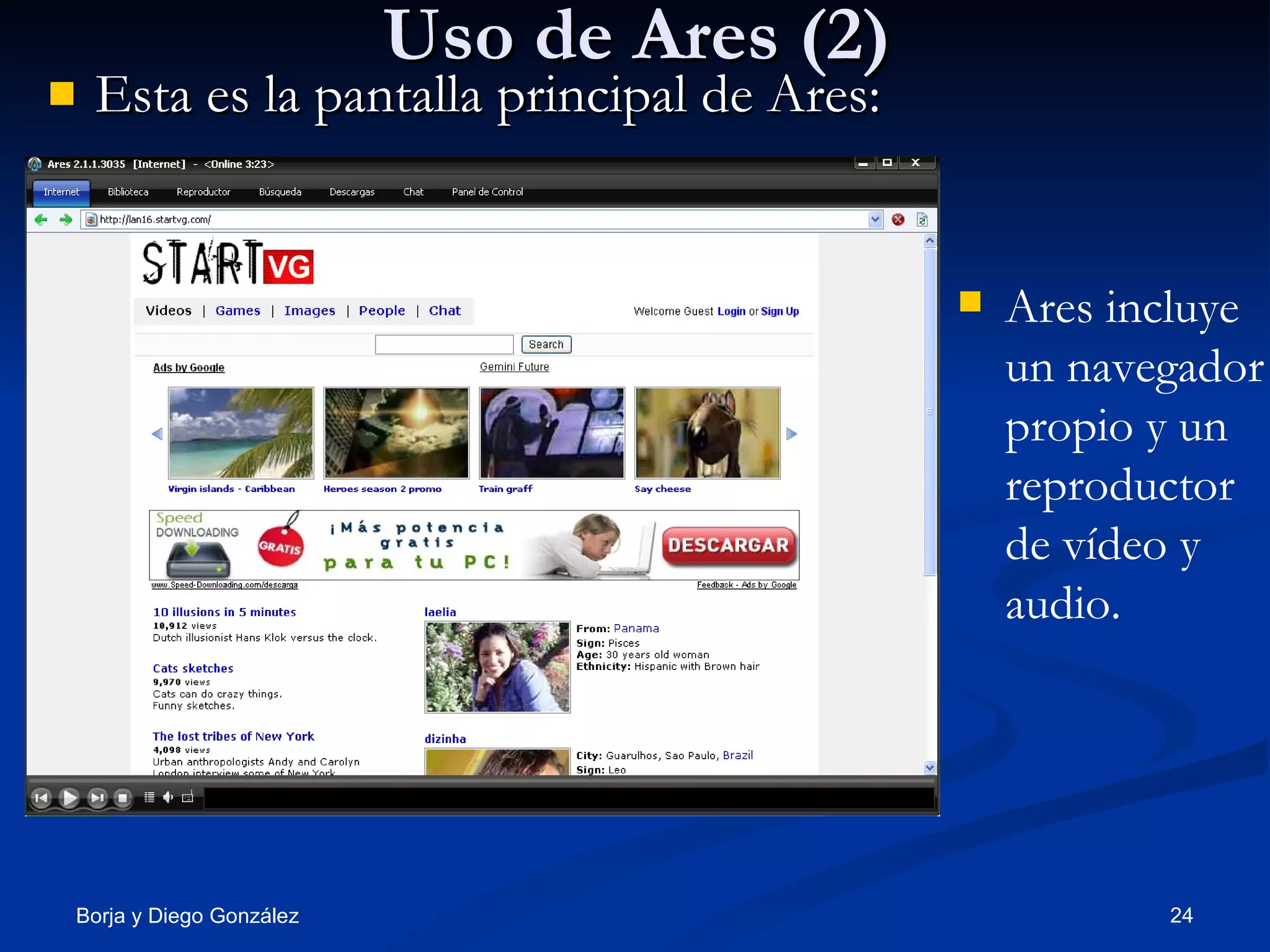Click the red DESCARGAR banner button
Image resolution: width=1270 pixels, height=952 pixels.
pos(729,545)
